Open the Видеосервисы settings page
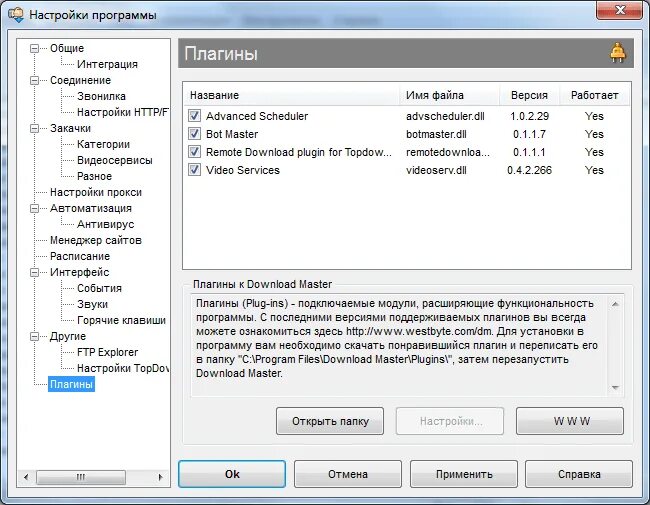Screen dimensions: 650x505 [115, 160]
